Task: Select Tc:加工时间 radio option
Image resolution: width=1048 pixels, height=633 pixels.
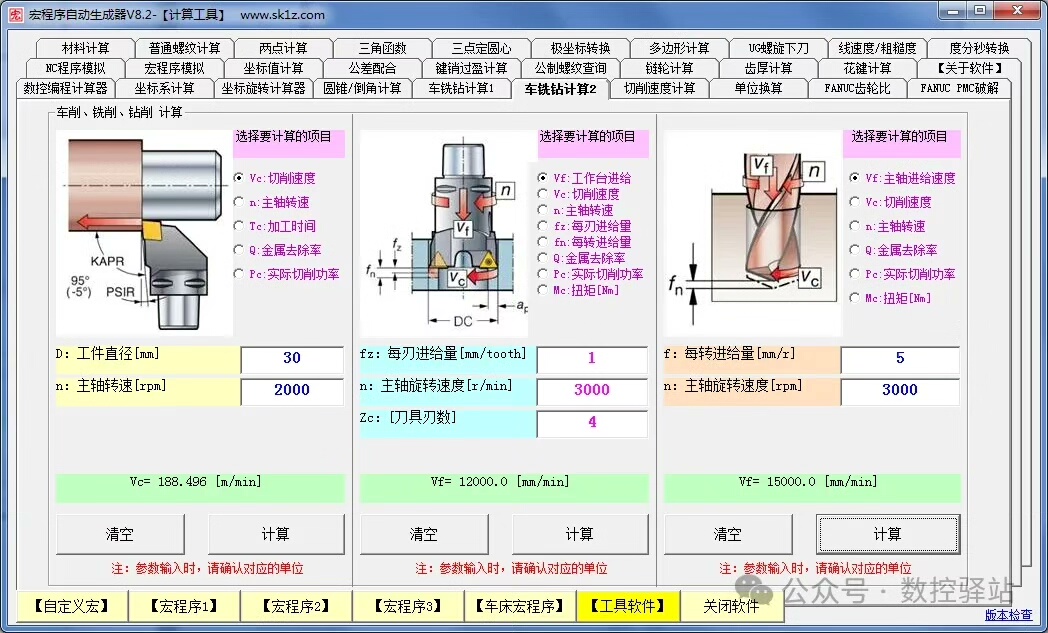Action: (275, 226)
